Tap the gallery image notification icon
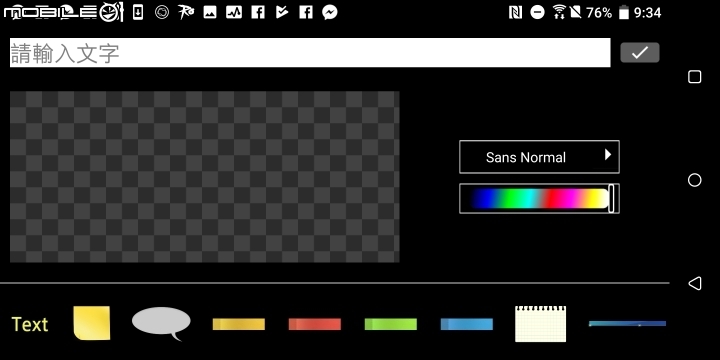Viewport: 720px width, 360px height. (x=210, y=12)
